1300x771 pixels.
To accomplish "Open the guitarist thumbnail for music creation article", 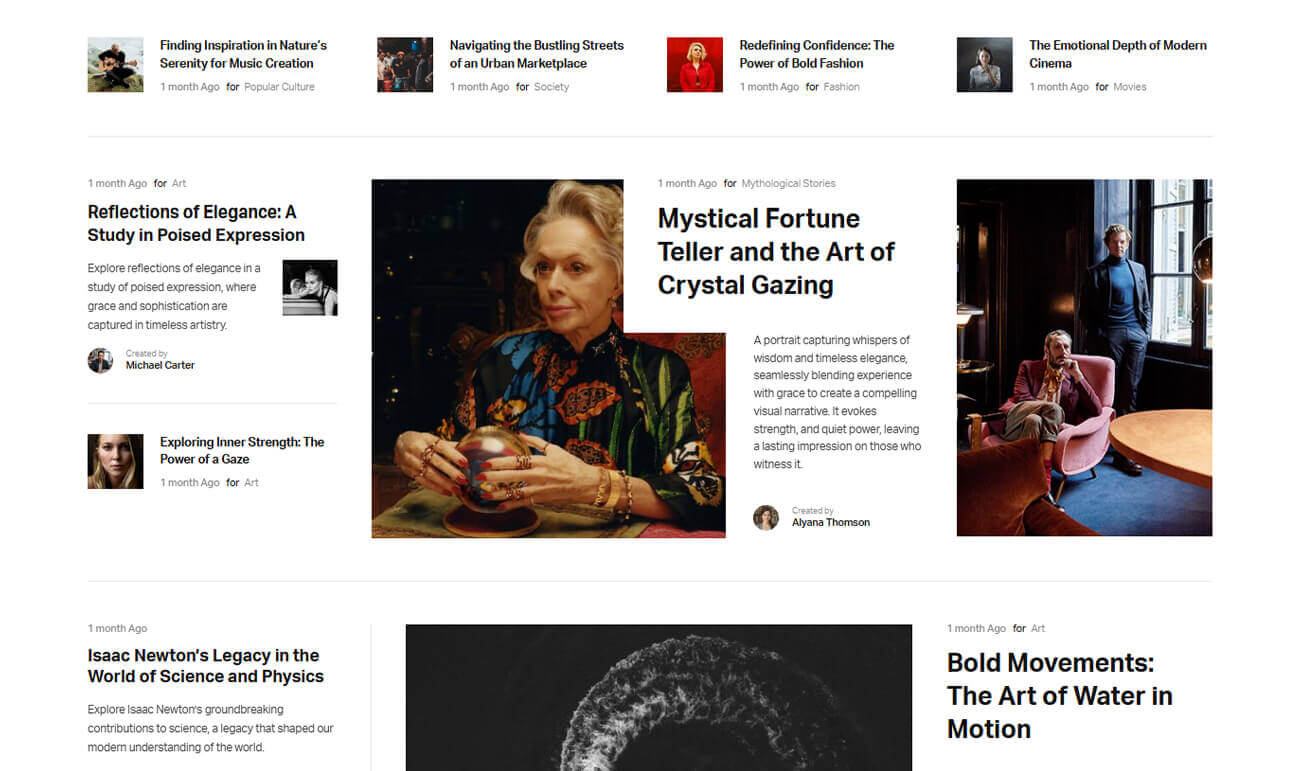I will tap(115, 65).
